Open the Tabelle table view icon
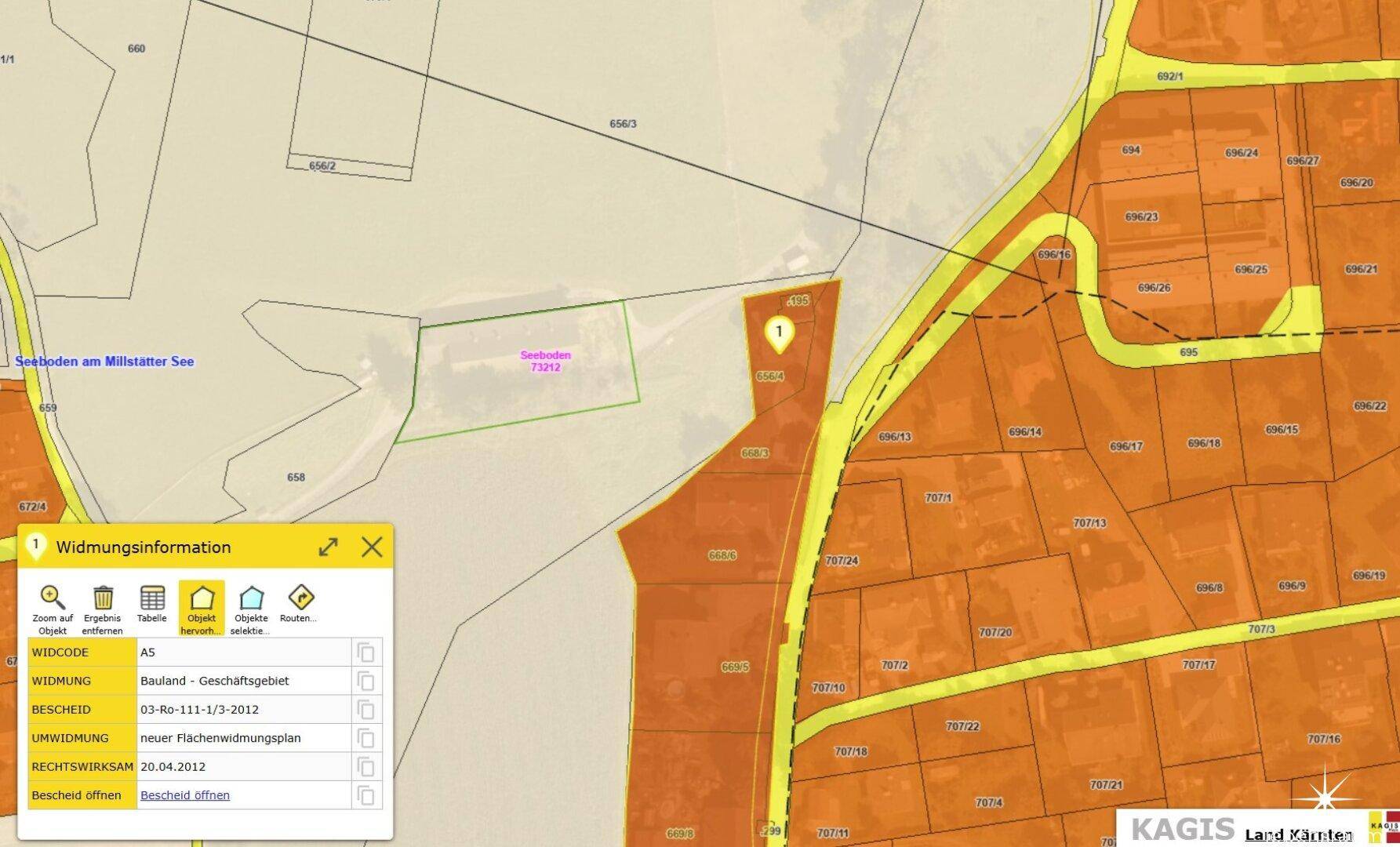1400x847 pixels. [x=152, y=598]
